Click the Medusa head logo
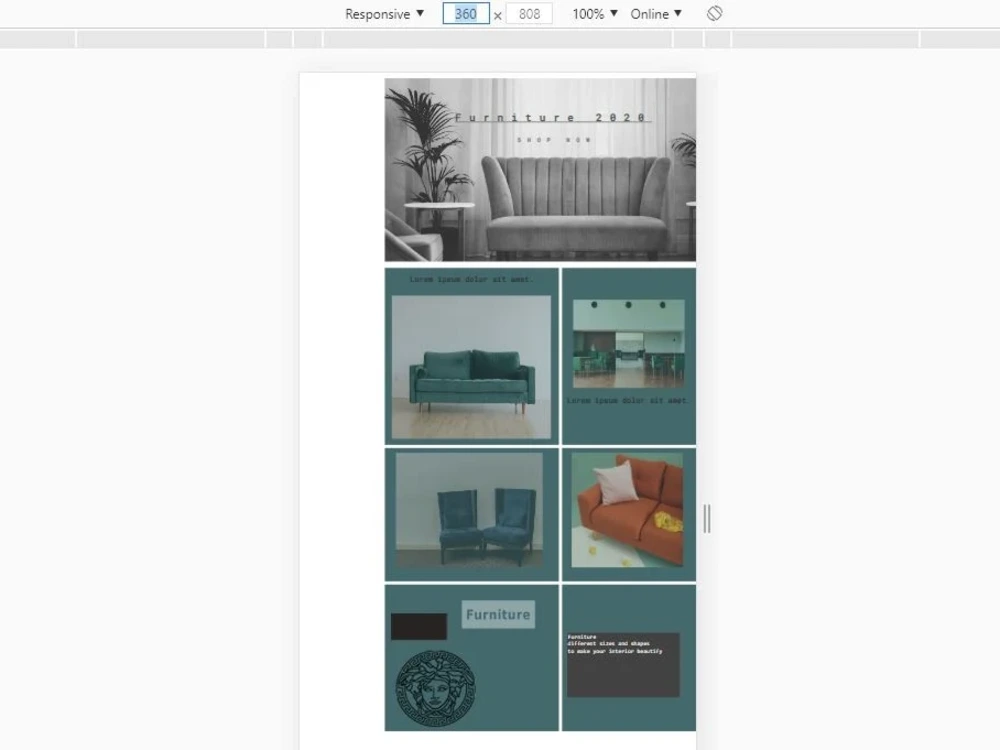This screenshot has width=1000, height=750. [436, 688]
